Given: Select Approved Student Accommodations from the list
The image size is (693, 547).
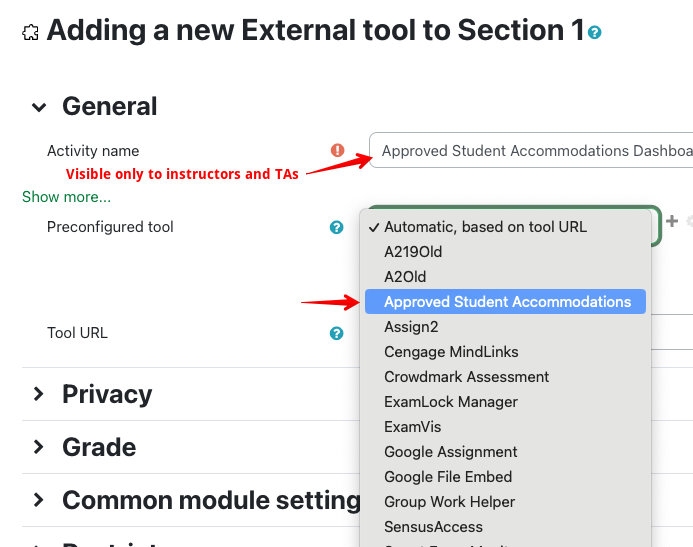Looking at the screenshot, I should pyautogui.click(x=507, y=302).
